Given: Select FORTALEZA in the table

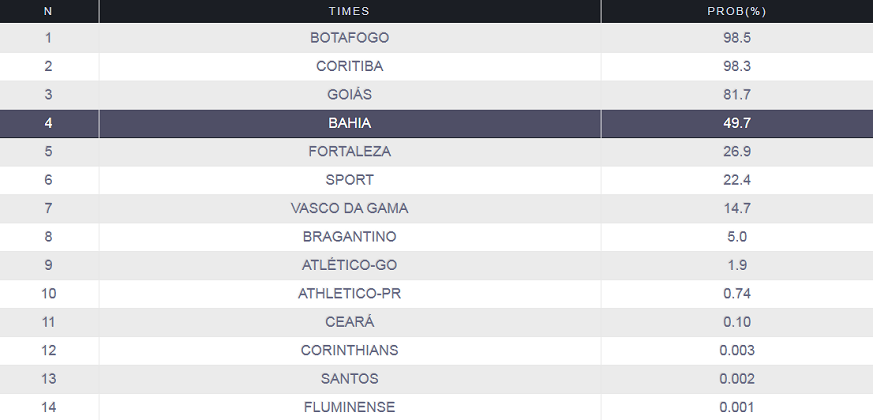Looking at the screenshot, I should point(350,152).
